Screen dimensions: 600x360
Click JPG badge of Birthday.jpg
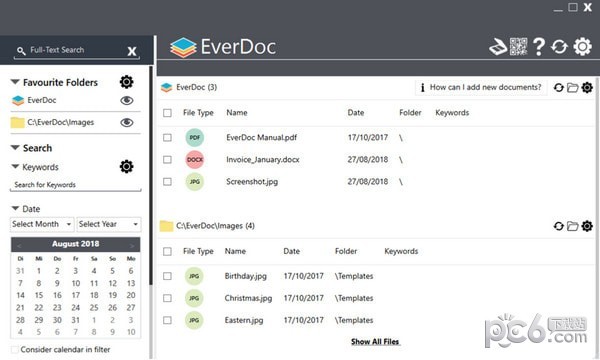(x=194, y=276)
